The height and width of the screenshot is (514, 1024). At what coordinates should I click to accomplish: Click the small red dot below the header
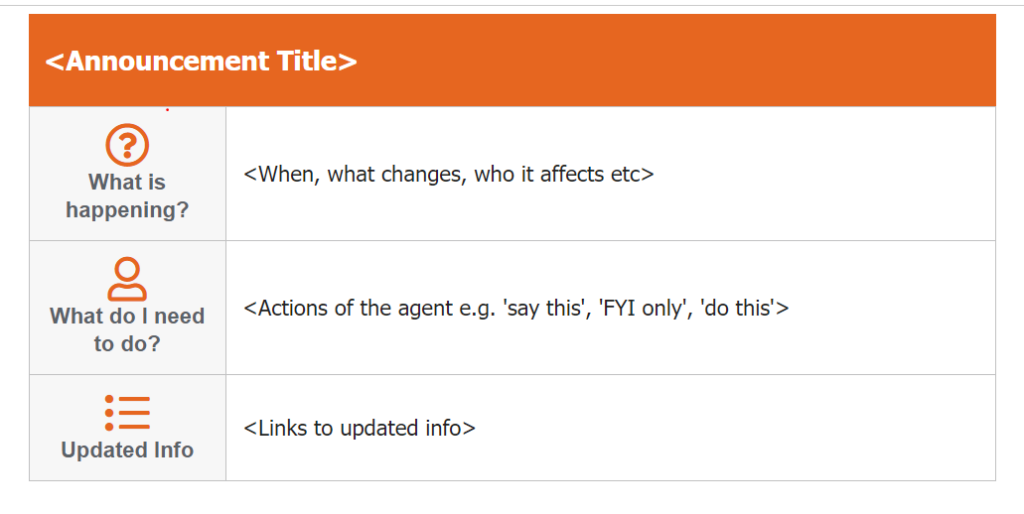168,110
